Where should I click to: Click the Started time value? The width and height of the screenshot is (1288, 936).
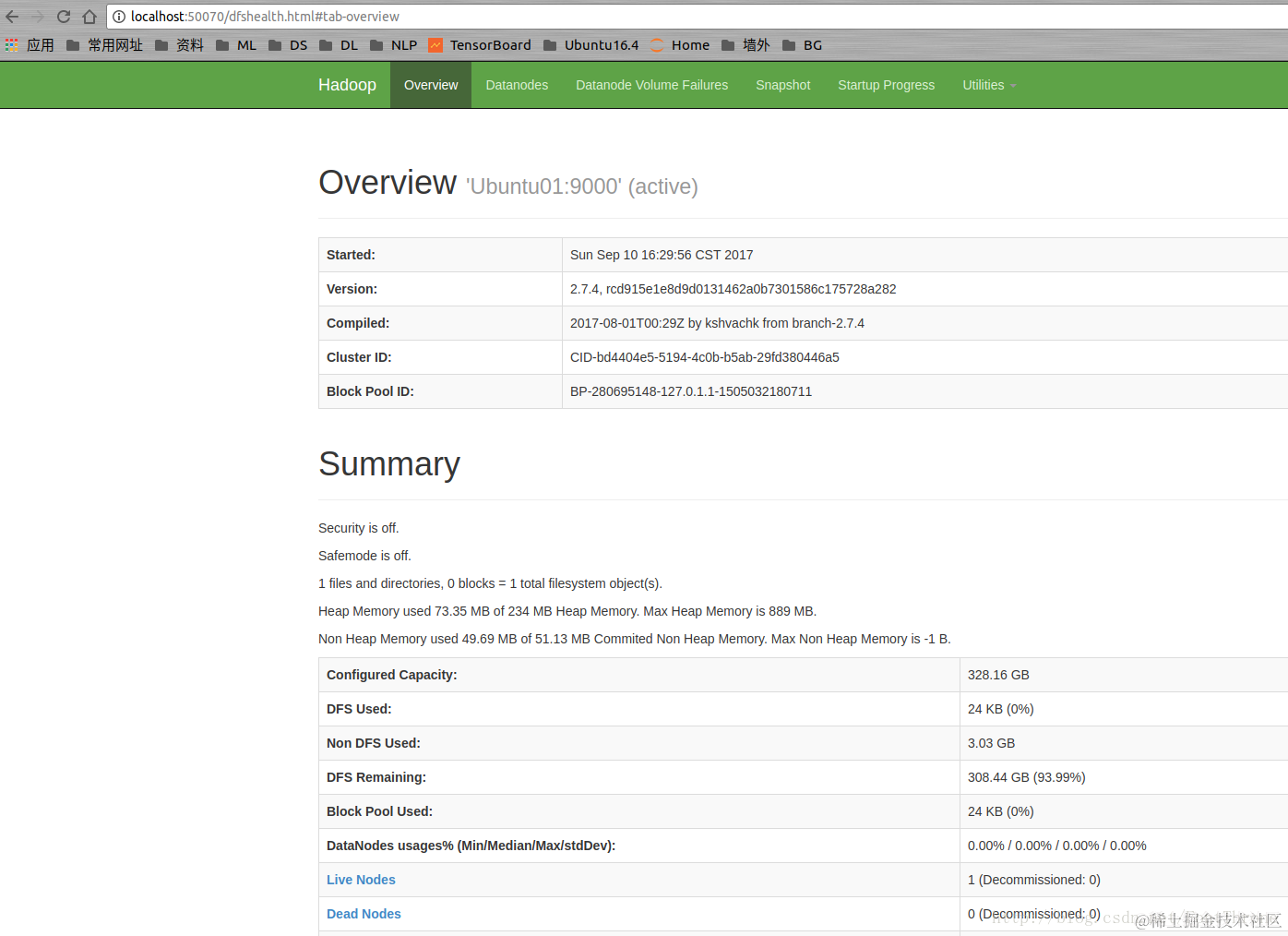pyautogui.click(x=662, y=255)
